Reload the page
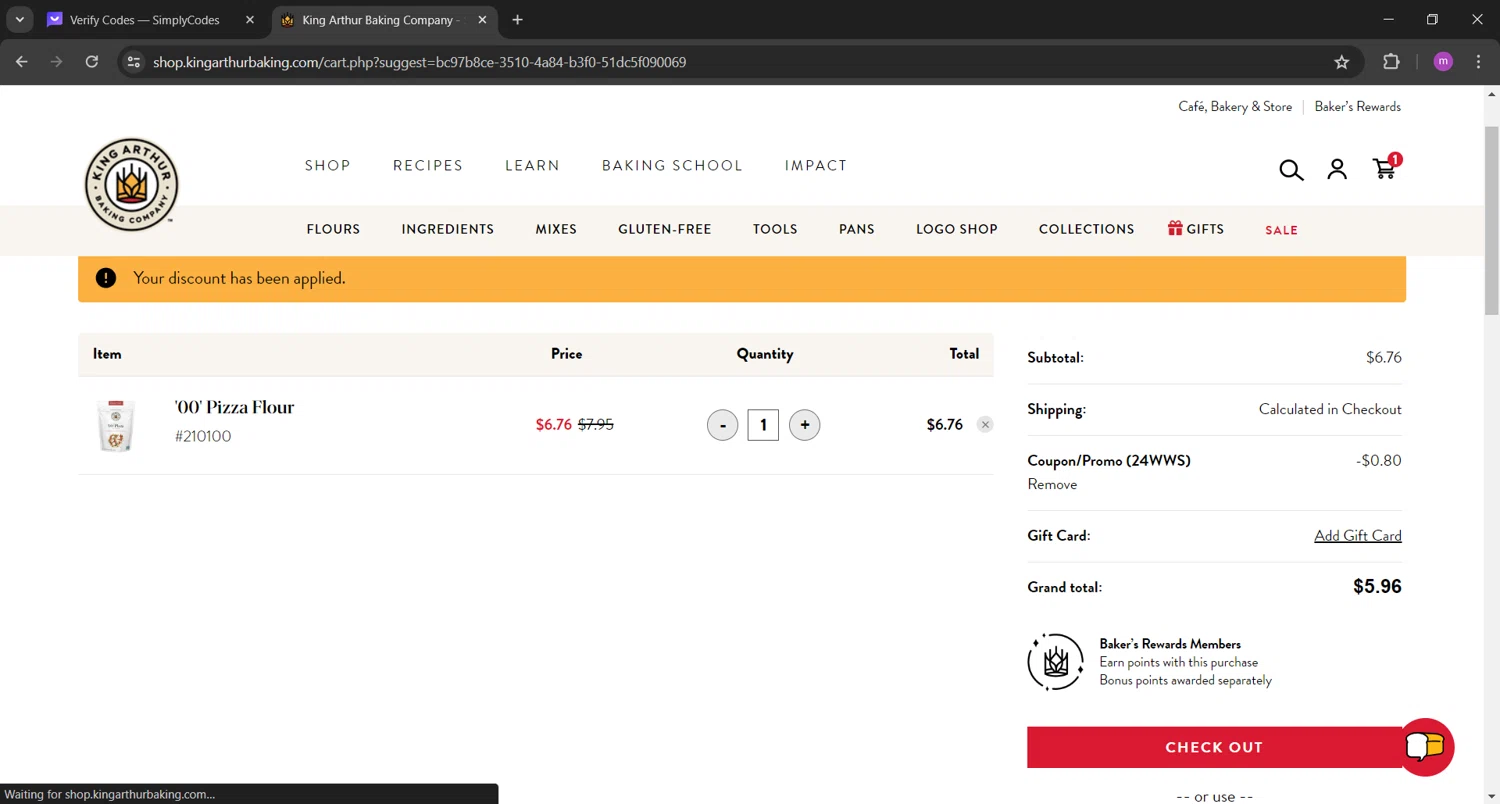The height and width of the screenshot is (804, 1500). point(92,62)
